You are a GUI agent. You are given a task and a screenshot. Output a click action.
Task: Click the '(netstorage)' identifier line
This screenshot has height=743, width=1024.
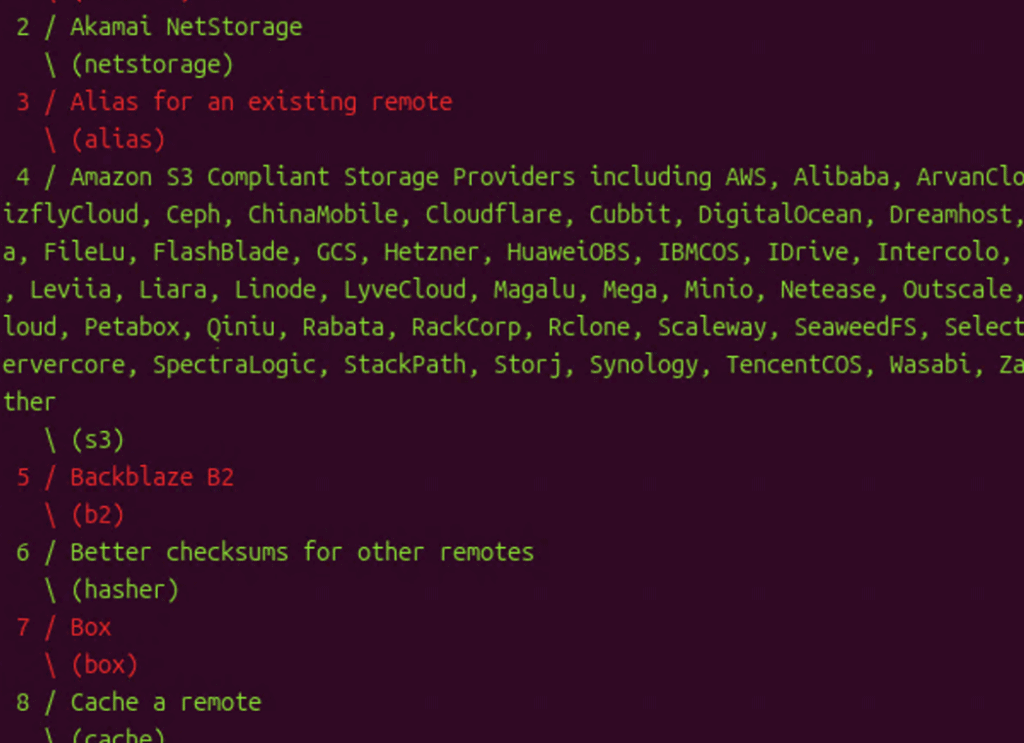click(151, 65)
